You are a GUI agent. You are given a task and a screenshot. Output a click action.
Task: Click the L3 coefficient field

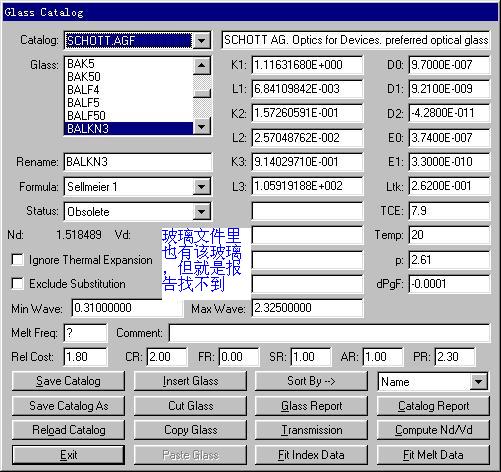point(307,186)
